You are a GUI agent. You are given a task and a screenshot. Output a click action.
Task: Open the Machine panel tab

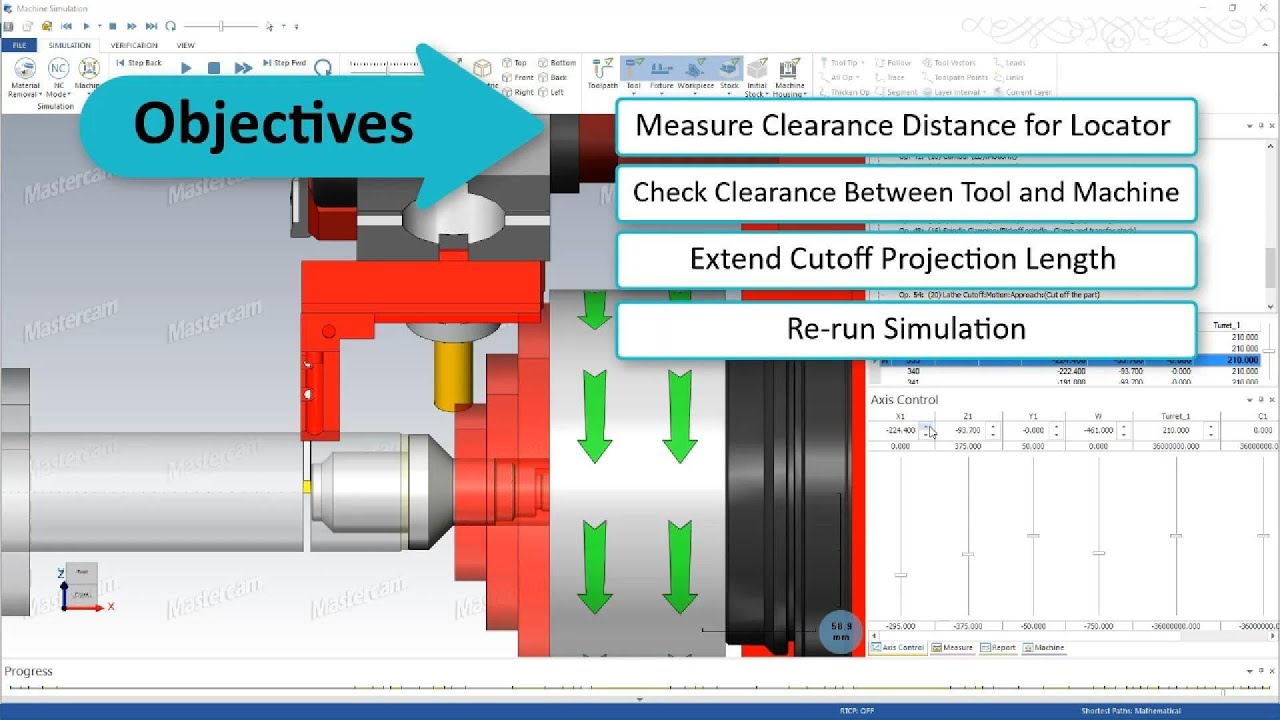pyautogui.click(x=1044, y=648)
